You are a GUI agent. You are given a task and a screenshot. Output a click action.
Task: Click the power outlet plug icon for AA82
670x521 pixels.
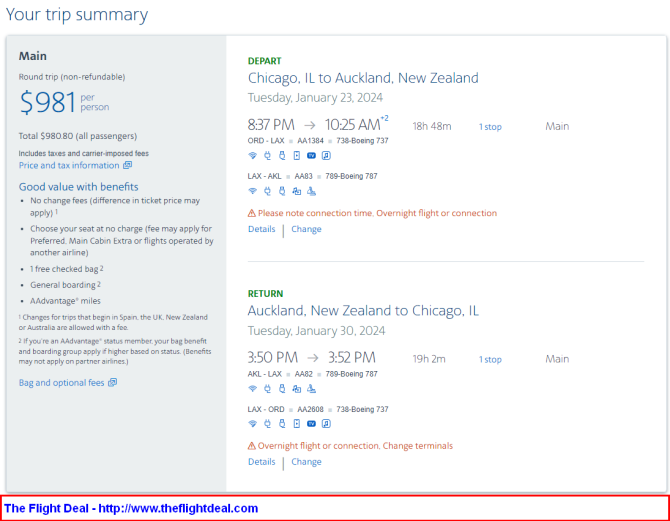click(267, 389)
